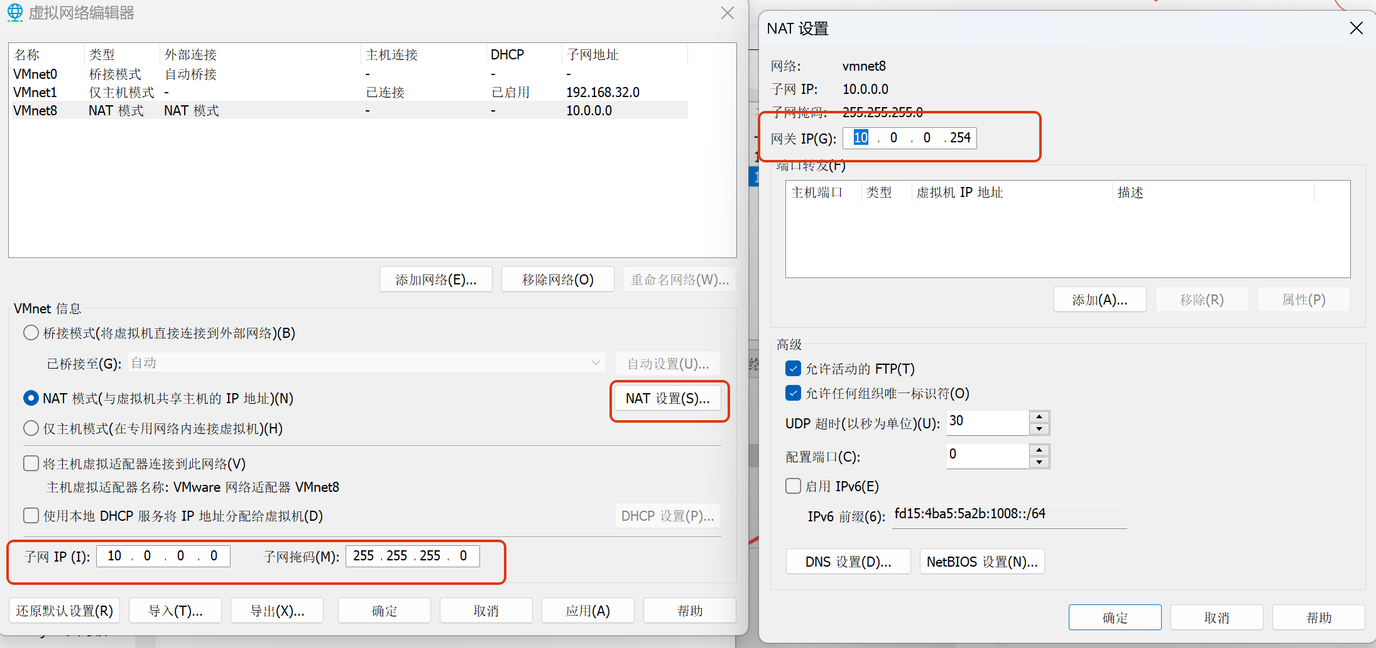Click the DNS 设置(D)... button
This screenshot has width=1376, height=648.
[848, 562]
